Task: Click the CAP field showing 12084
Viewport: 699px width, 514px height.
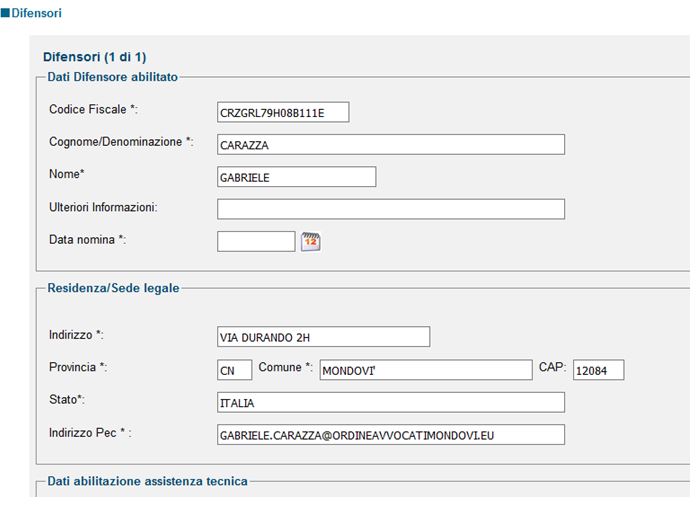Action: (599, 370)
